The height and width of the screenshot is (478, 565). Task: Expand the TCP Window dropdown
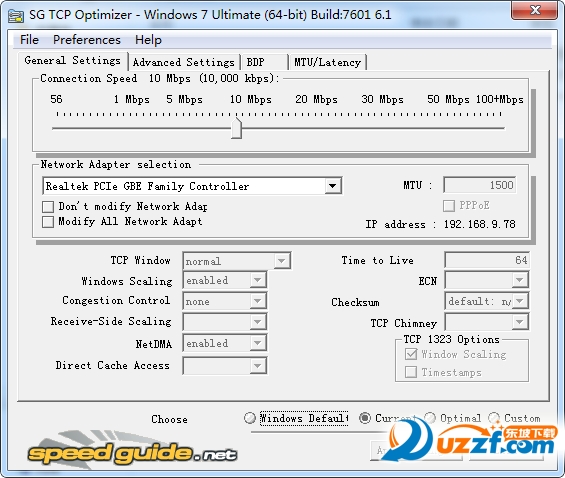281,261
